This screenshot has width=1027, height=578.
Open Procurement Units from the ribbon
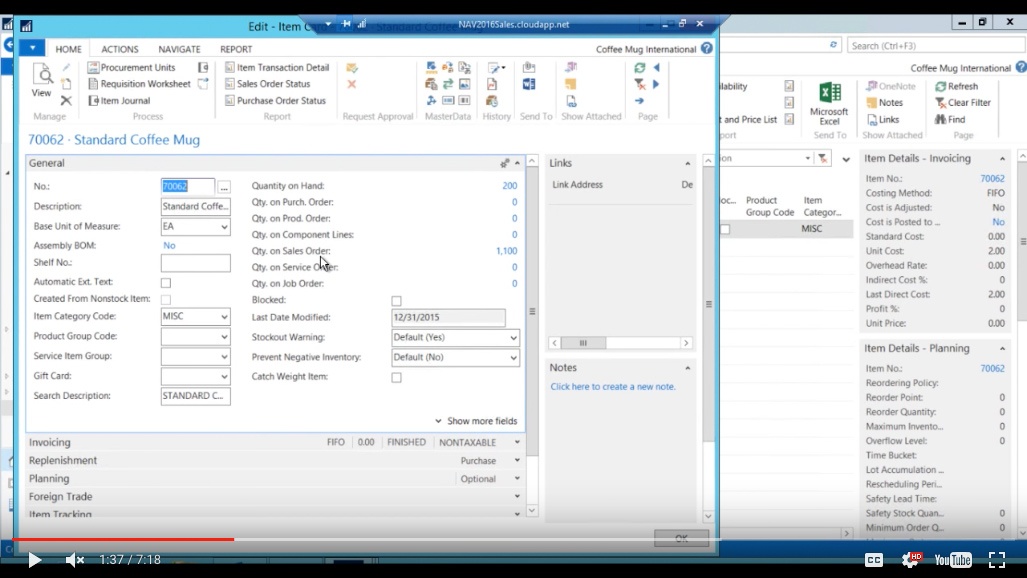(131, 67)
